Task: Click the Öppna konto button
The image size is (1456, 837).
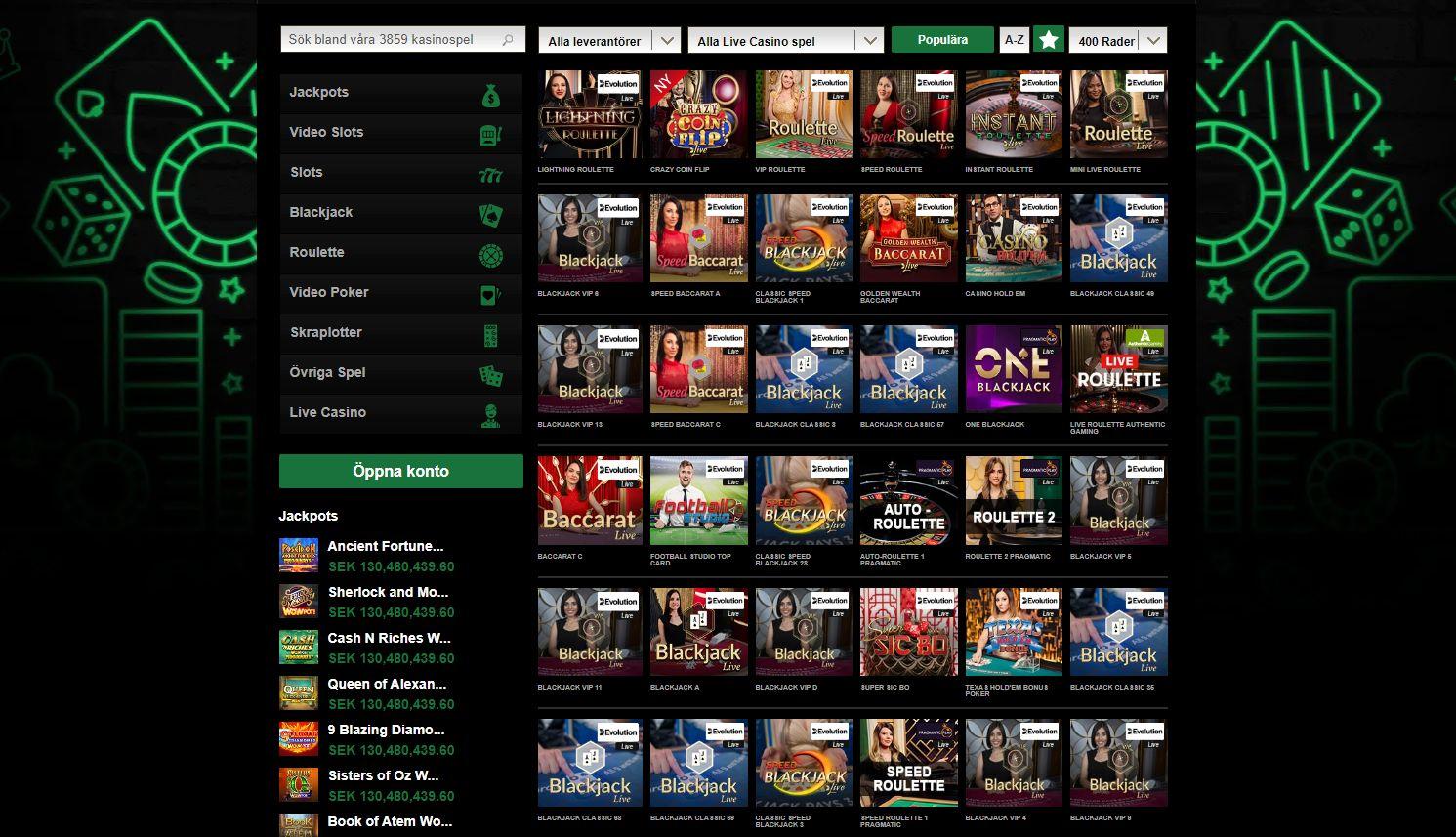Action: pos(400,471)
